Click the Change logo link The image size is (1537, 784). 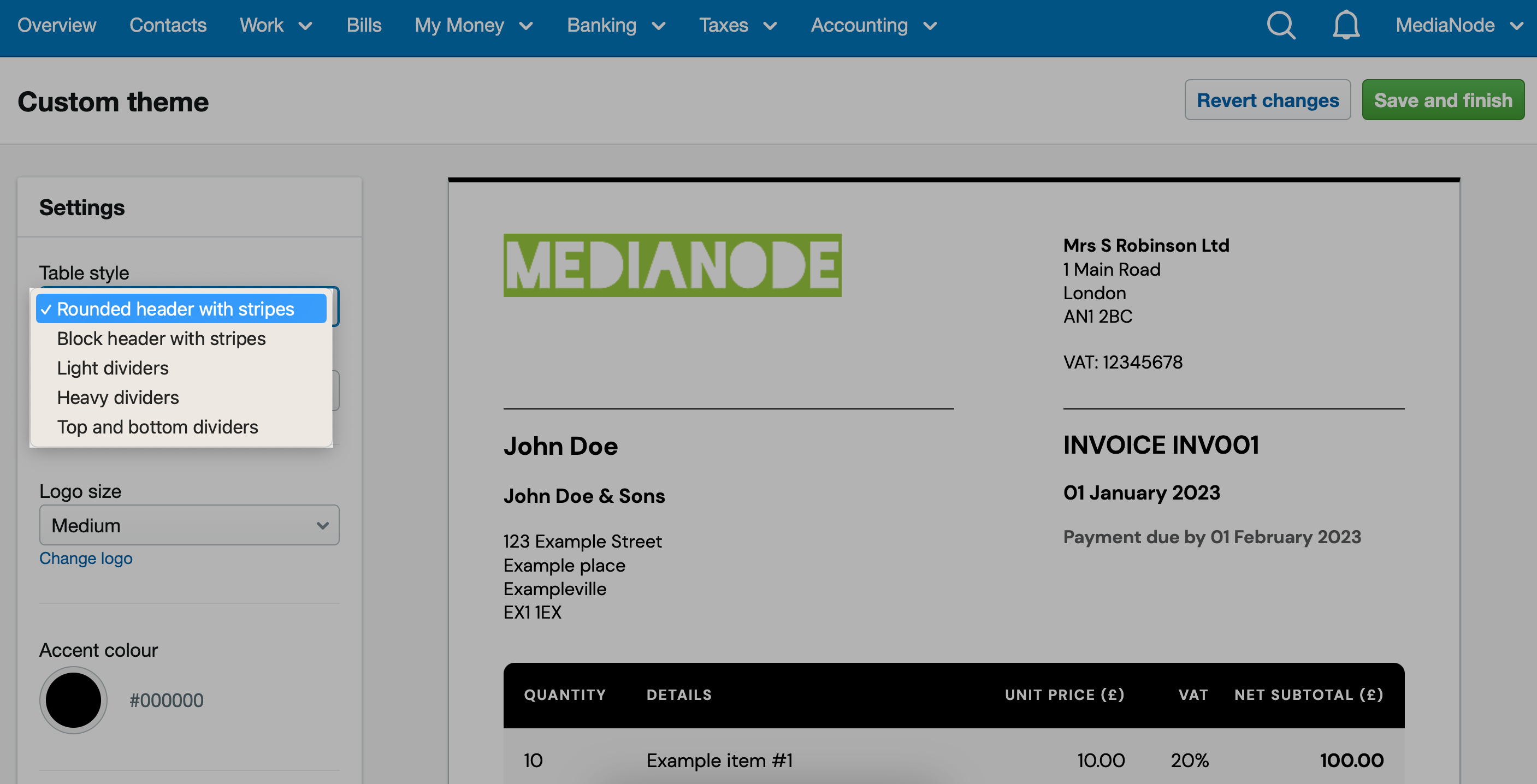86,558
